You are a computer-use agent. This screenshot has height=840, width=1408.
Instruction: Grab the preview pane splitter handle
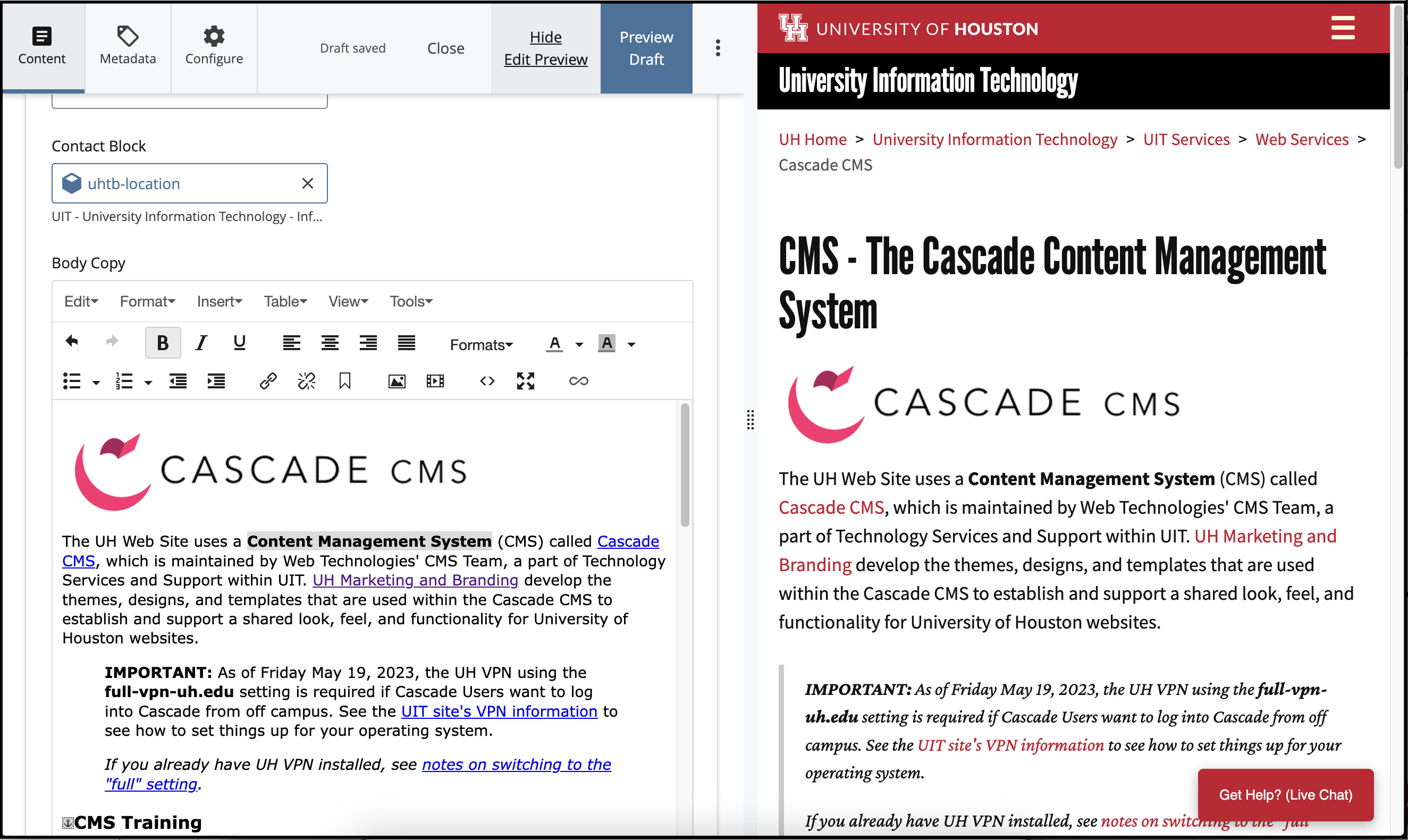[750, 420]
